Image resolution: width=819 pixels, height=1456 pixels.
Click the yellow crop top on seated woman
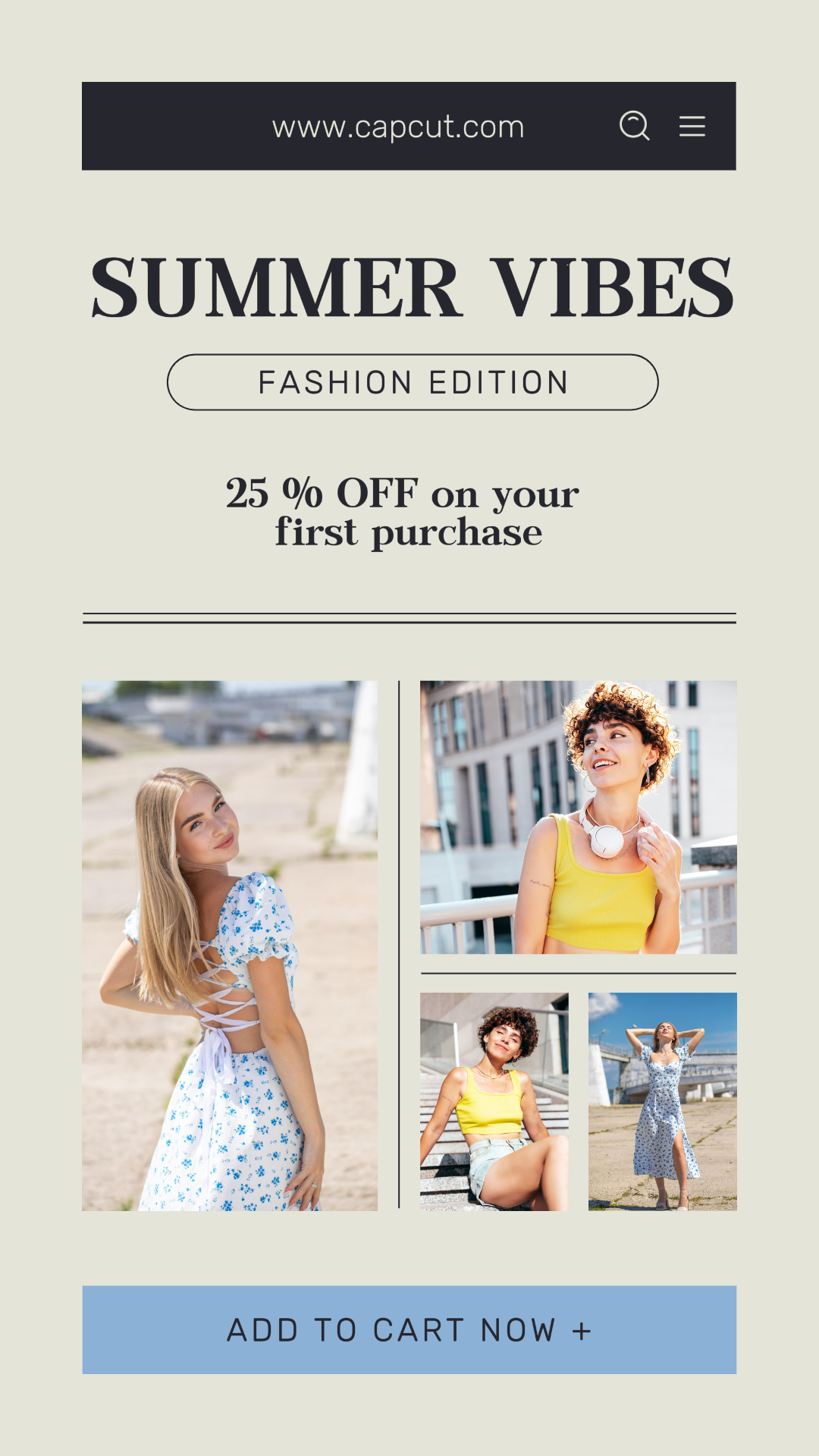coord(490,1103)
